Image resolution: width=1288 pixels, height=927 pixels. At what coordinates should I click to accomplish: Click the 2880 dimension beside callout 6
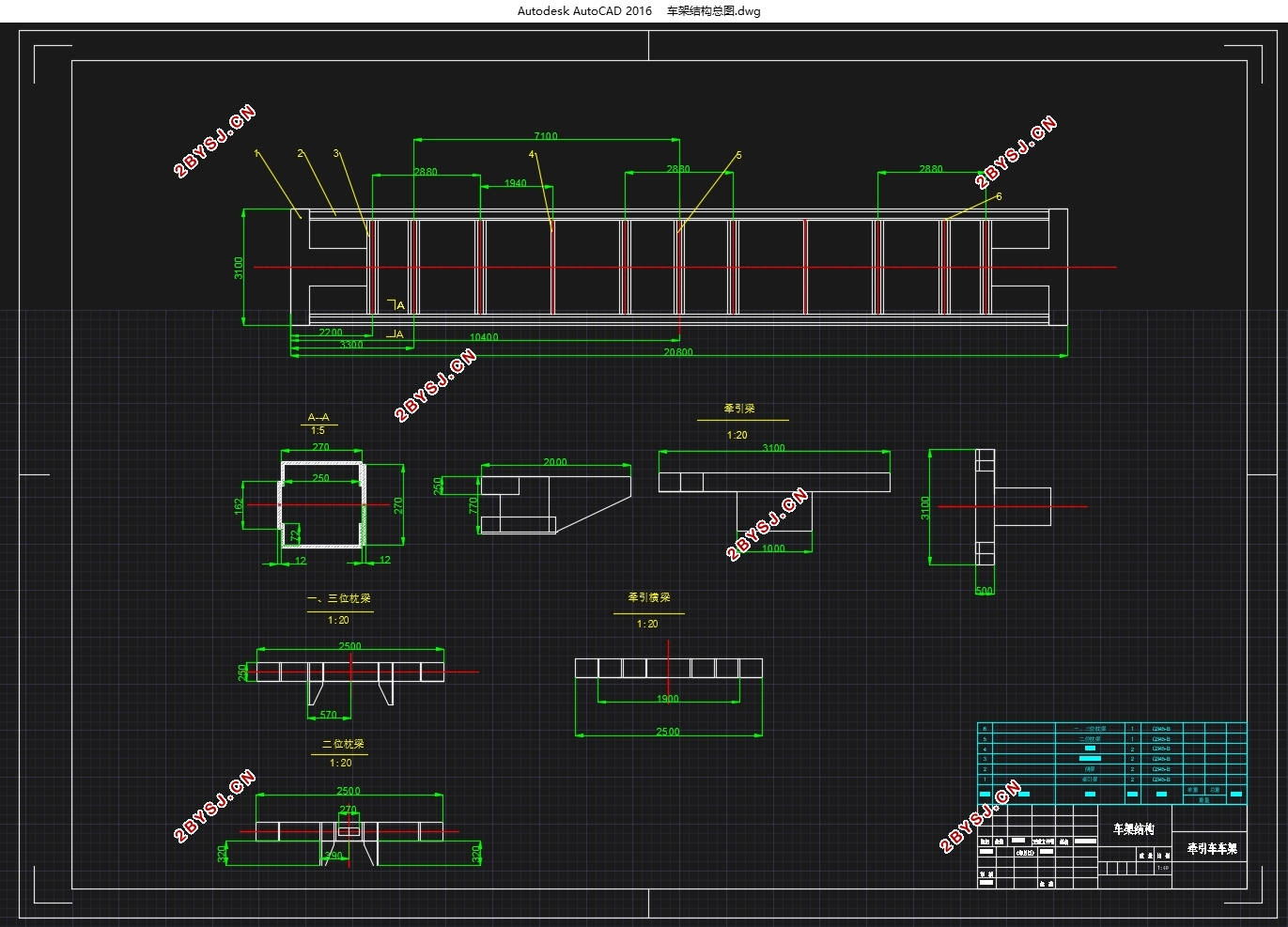tap(931, 169)
